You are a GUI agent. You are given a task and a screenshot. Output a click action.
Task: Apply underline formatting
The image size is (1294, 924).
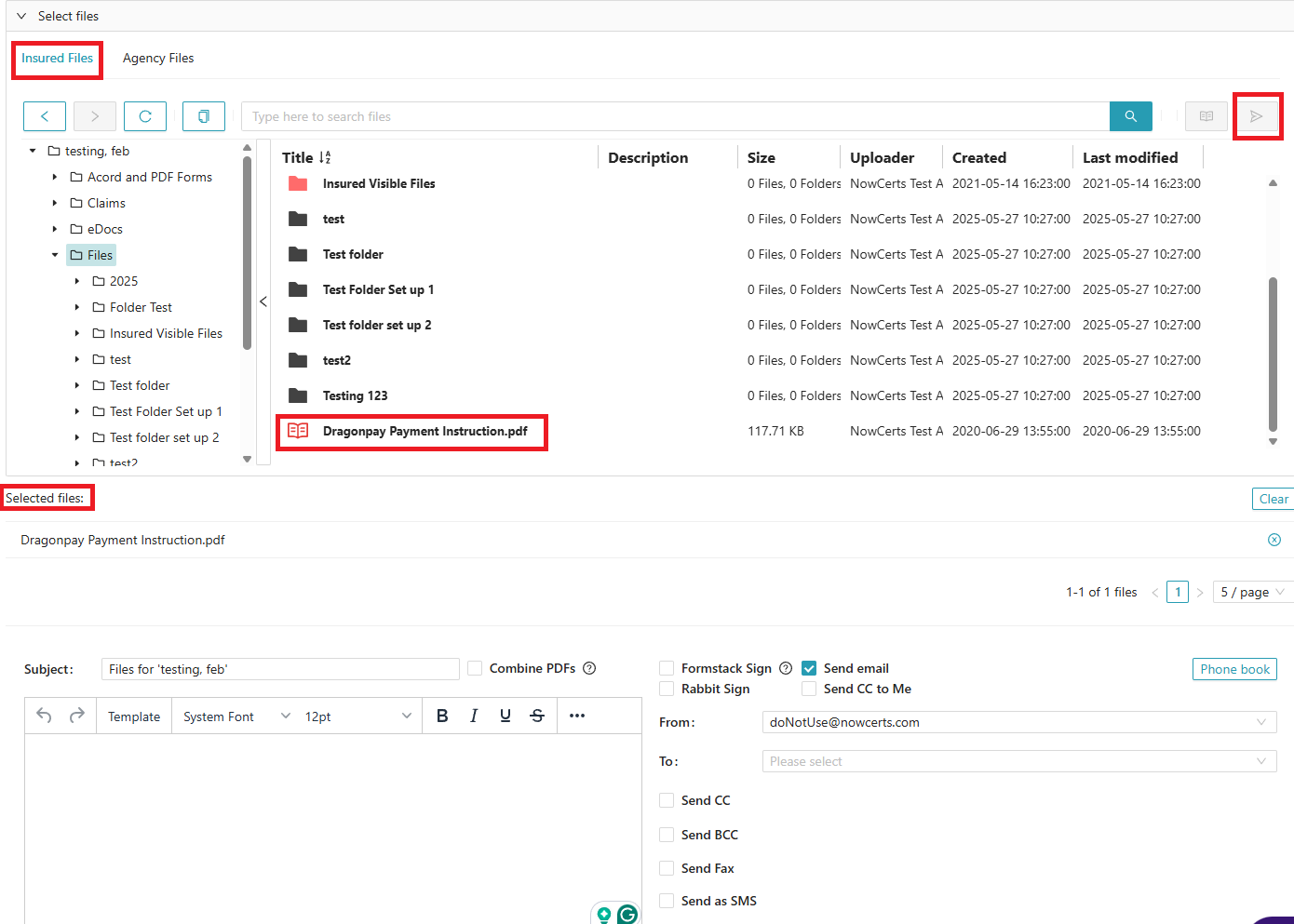505,716
